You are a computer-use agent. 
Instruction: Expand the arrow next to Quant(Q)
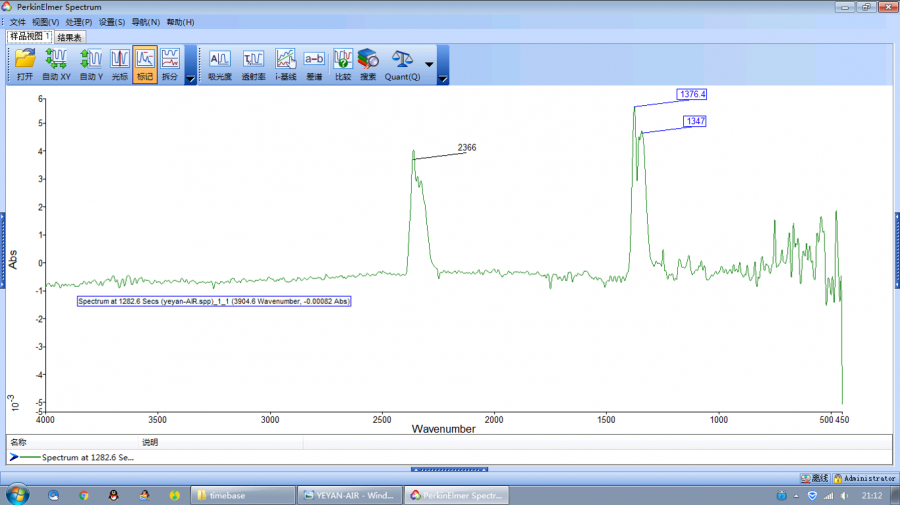429,64
